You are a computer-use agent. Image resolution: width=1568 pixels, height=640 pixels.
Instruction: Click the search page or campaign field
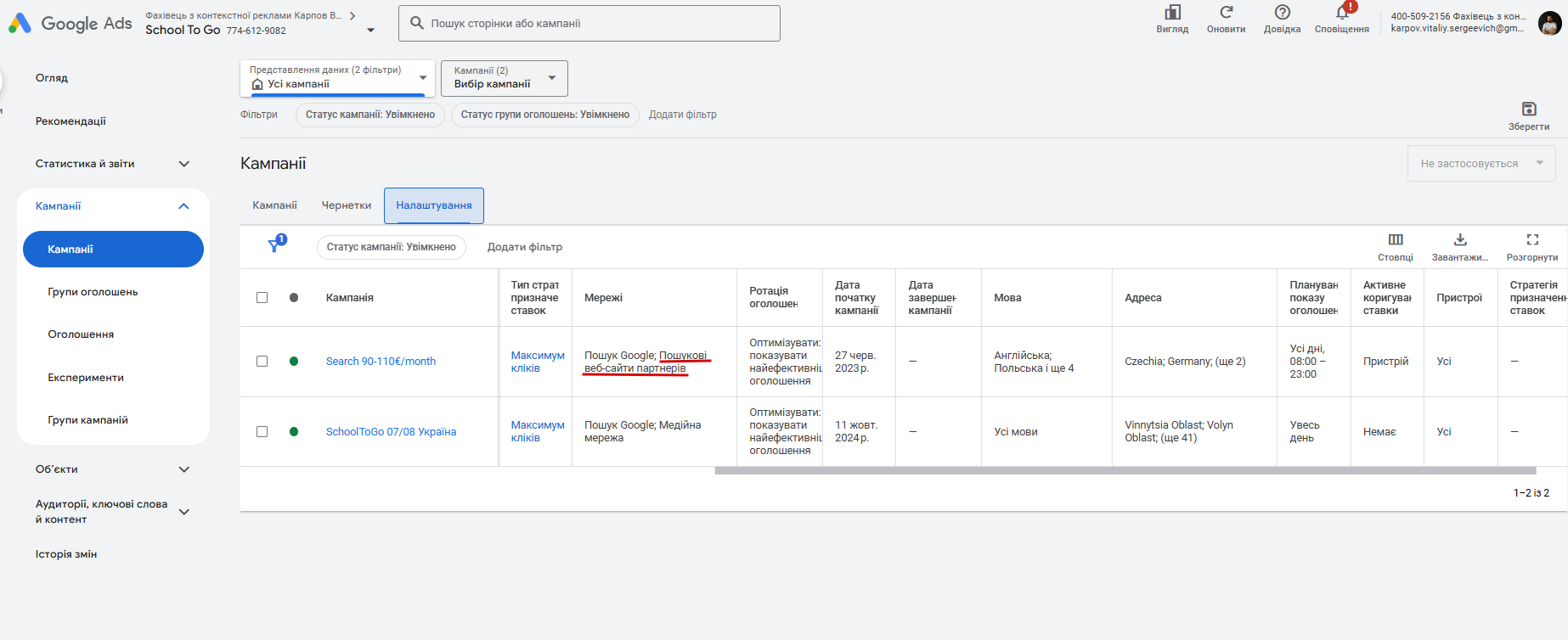click(x=589, y=24)
